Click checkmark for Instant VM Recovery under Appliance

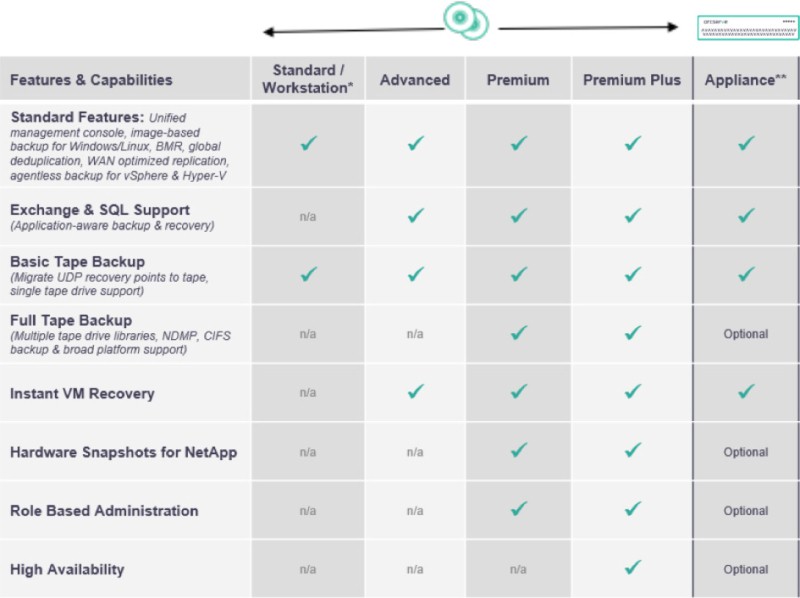pos(746,392)
